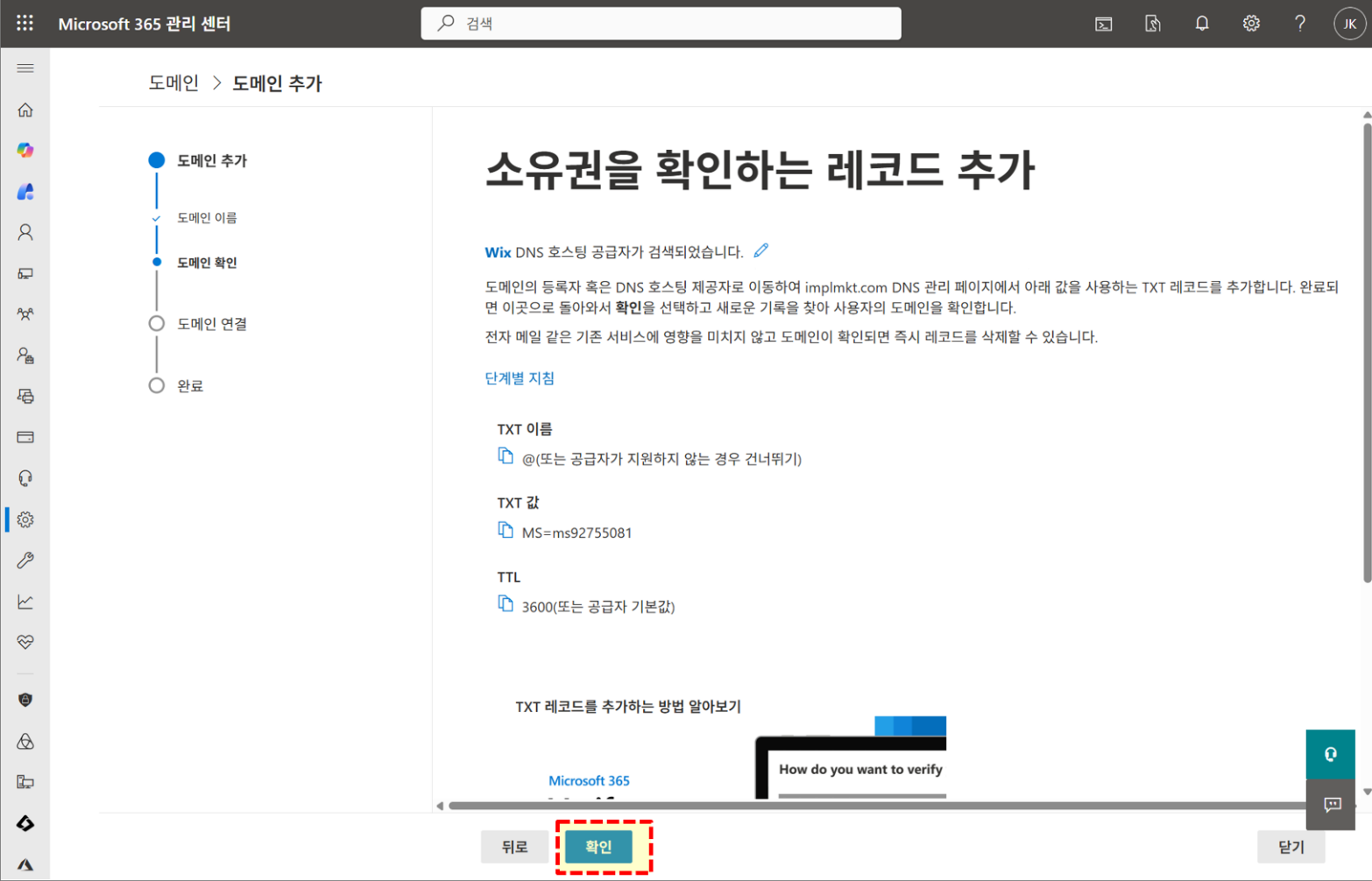Select the 도메인 연결 step circle
The height and width of the screenshot is (881, 1372).
click(157, 324)
